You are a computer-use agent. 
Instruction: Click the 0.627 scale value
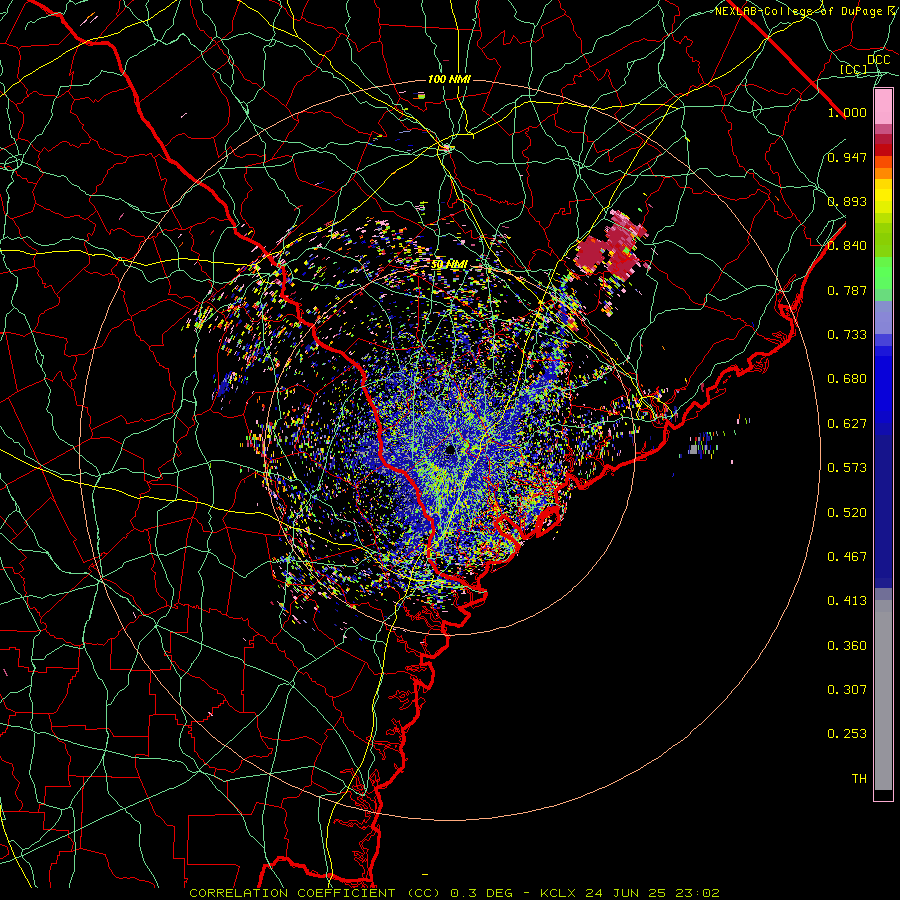point(847,424)
